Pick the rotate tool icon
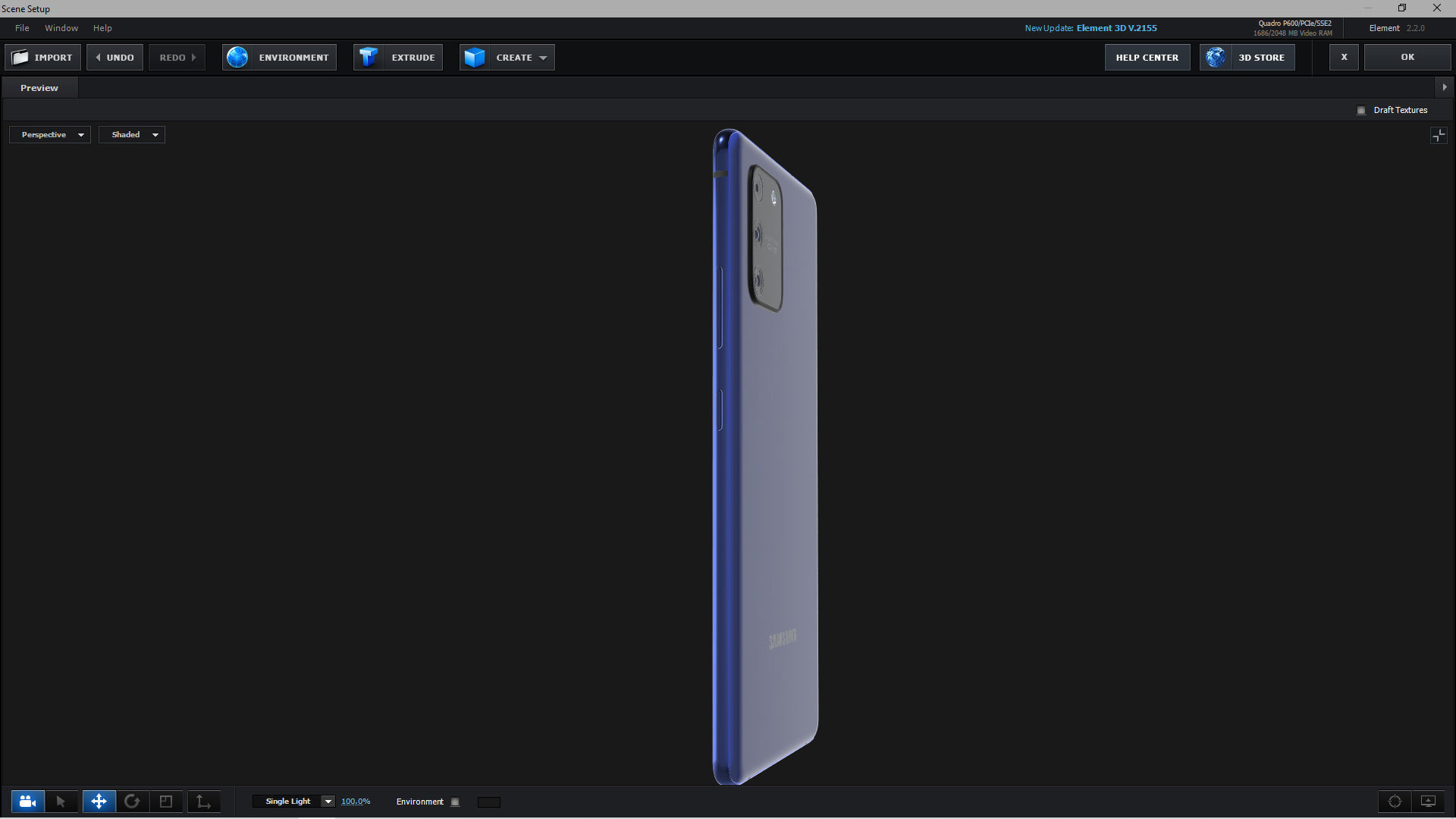 pos(132,802)
